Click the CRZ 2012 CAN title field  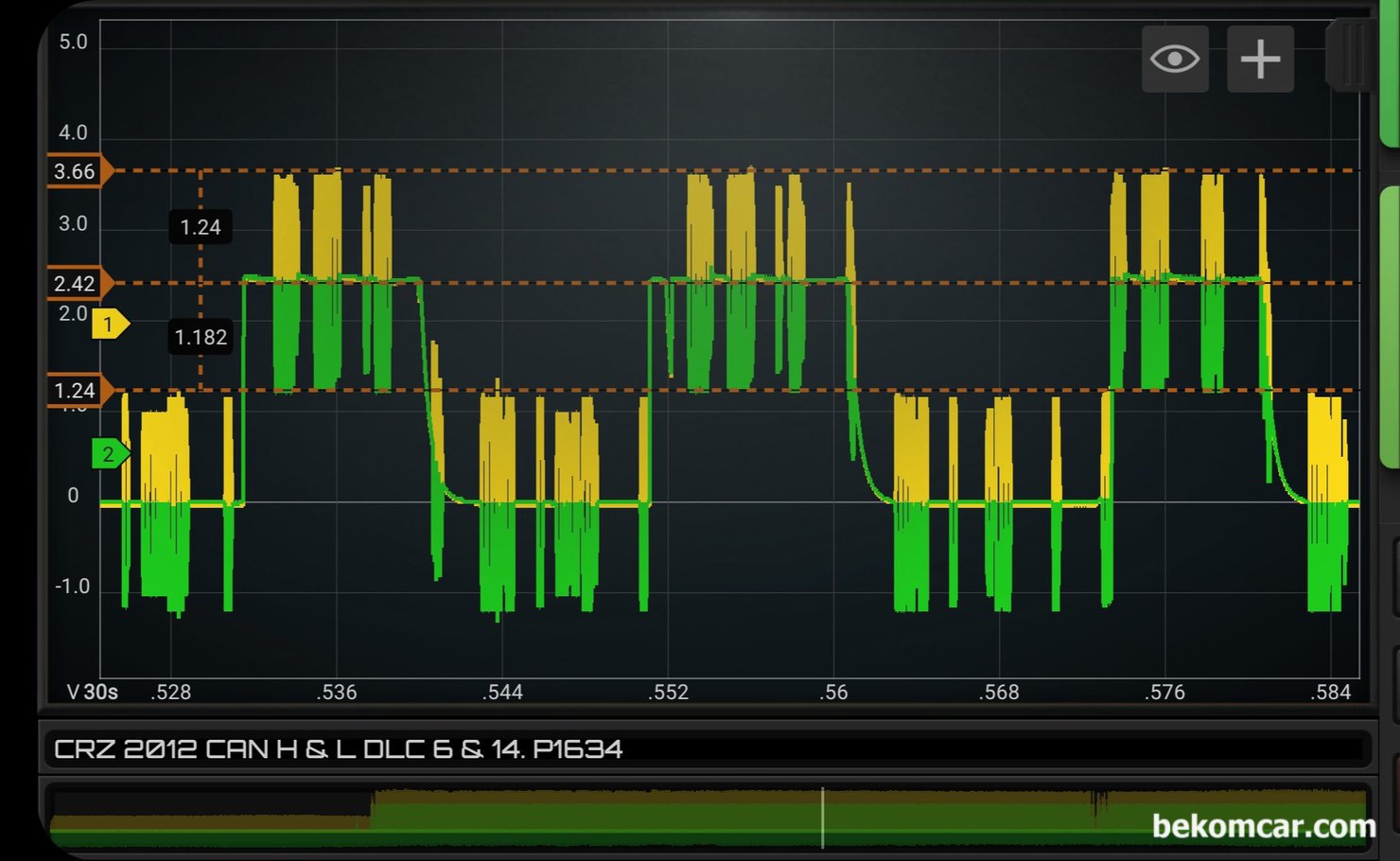click(339, 749)
